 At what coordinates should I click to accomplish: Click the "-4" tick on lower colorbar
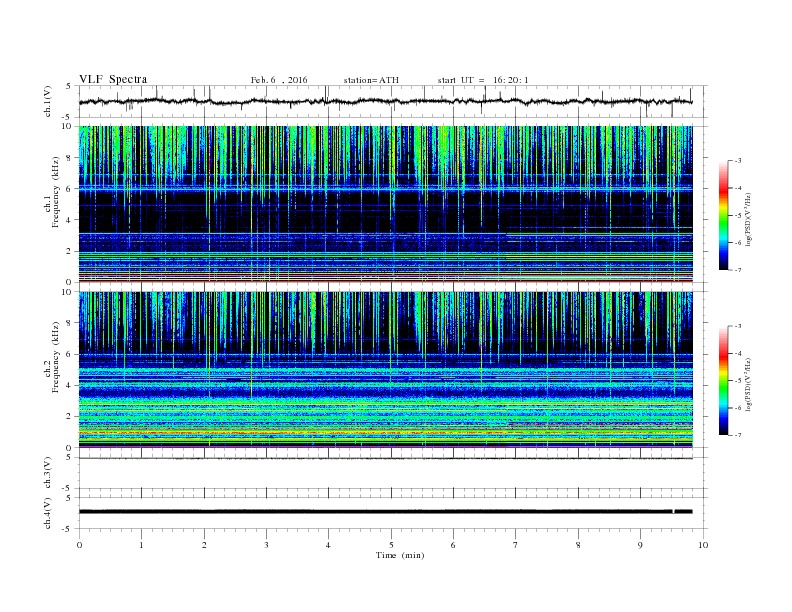pyautogui.click(x=737, y=353)
